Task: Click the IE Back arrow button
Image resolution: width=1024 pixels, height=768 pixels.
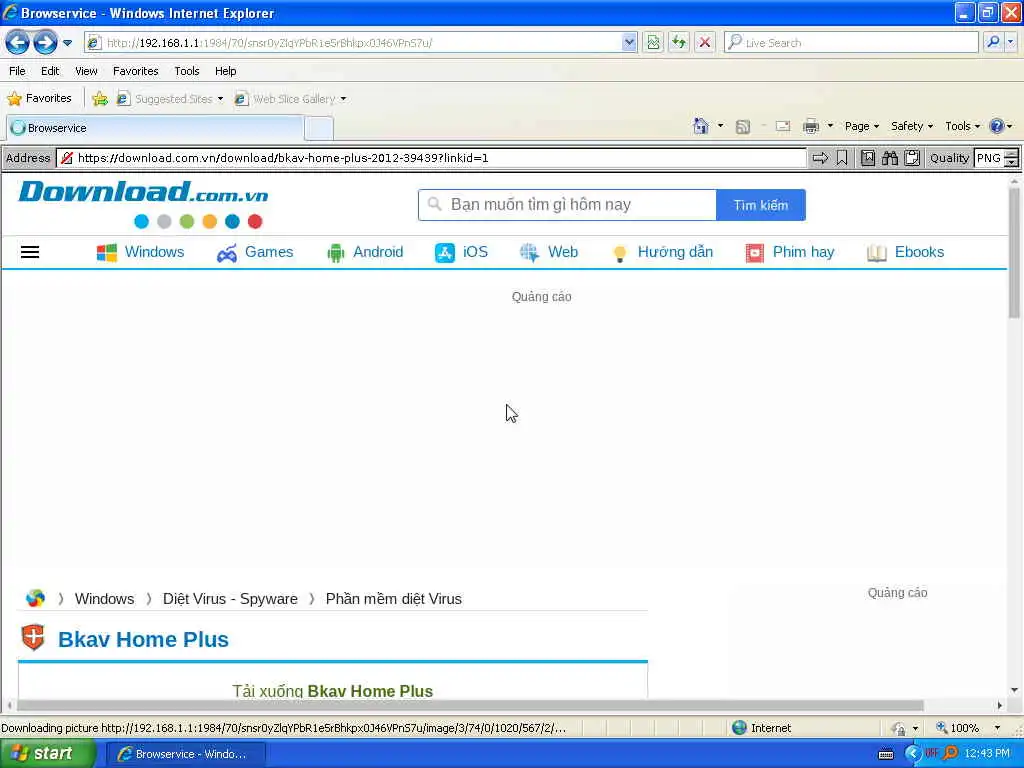Action: pyautogui.click(x=18, y=42)
